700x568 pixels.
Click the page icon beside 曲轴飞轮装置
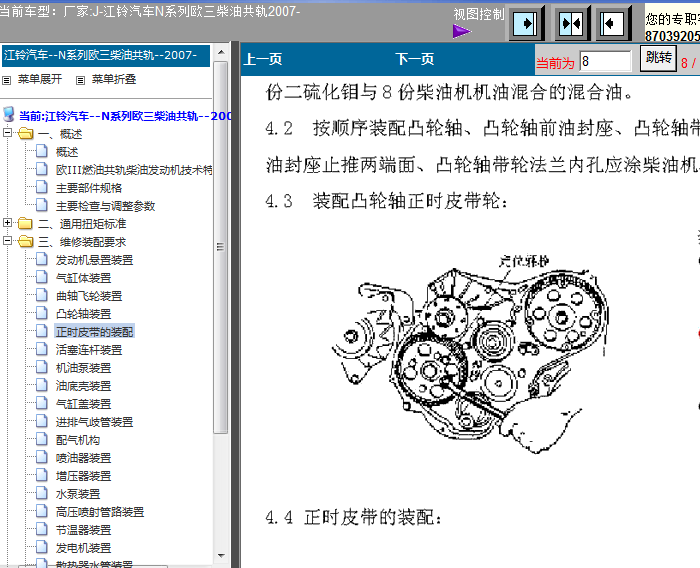[x=42, y=295]
